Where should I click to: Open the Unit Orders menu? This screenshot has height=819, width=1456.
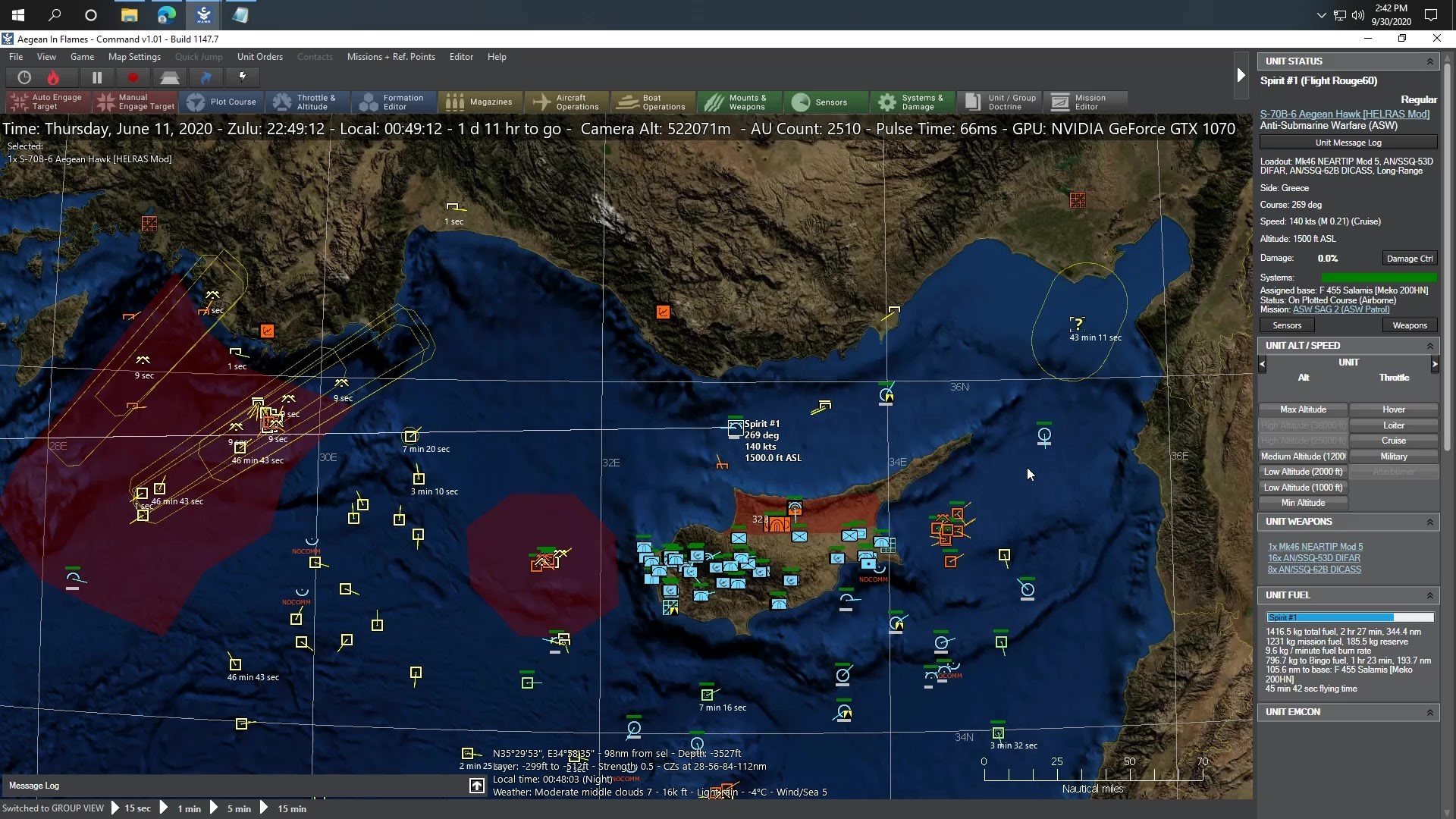(259, 57)
